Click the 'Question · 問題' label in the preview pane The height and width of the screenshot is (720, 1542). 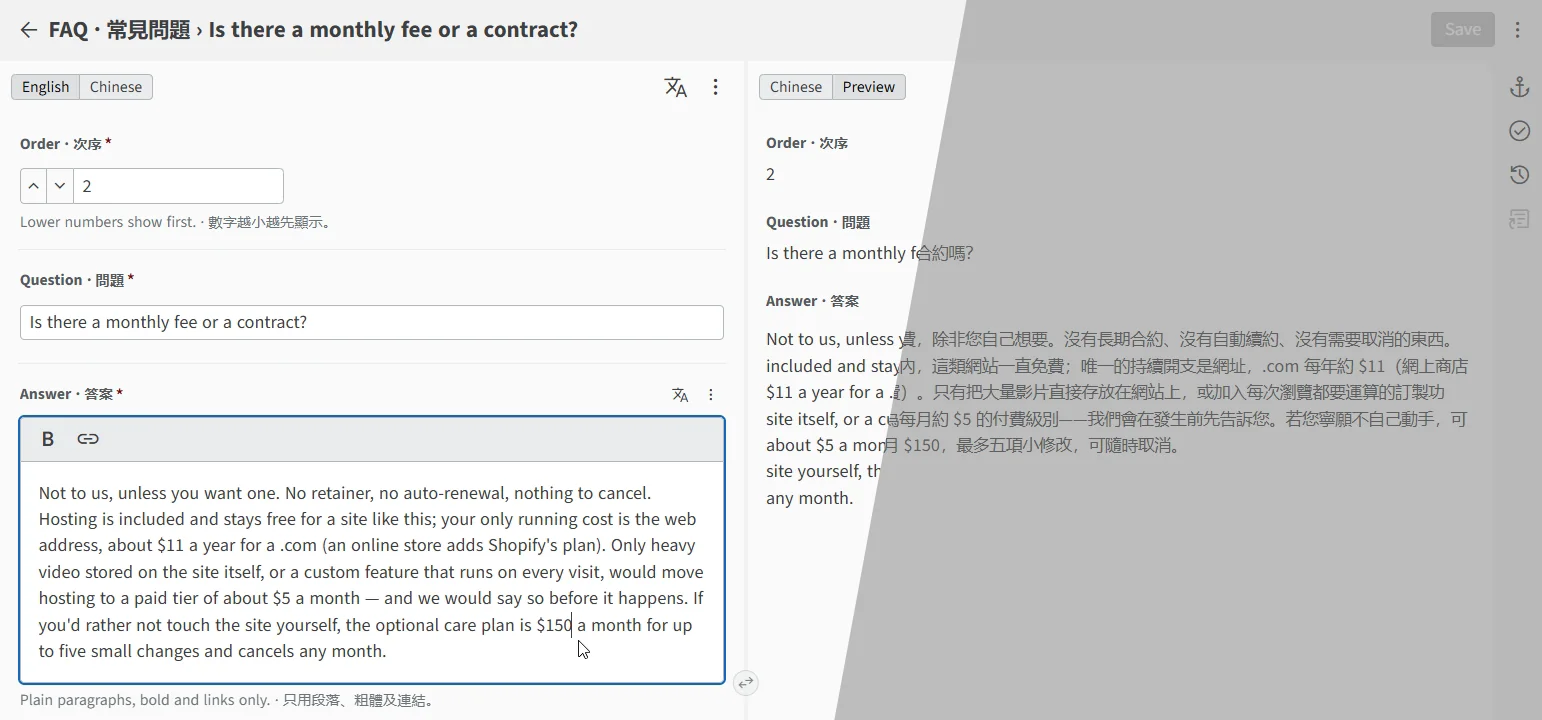tap(818, 222)
